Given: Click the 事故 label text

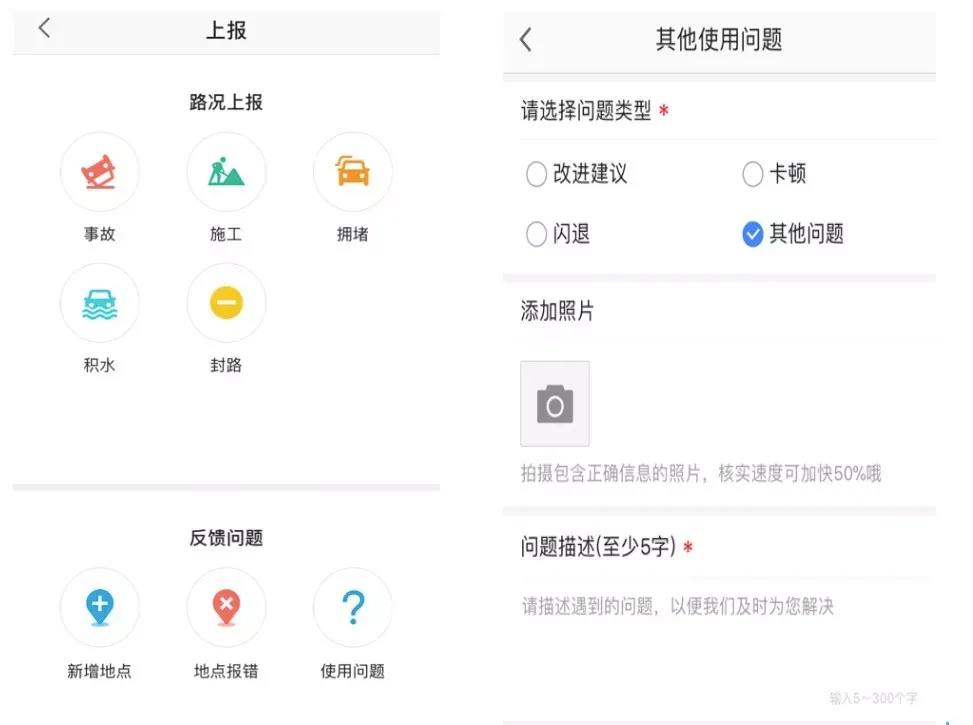Looking at the screenshot, I should tap(99, 234).
